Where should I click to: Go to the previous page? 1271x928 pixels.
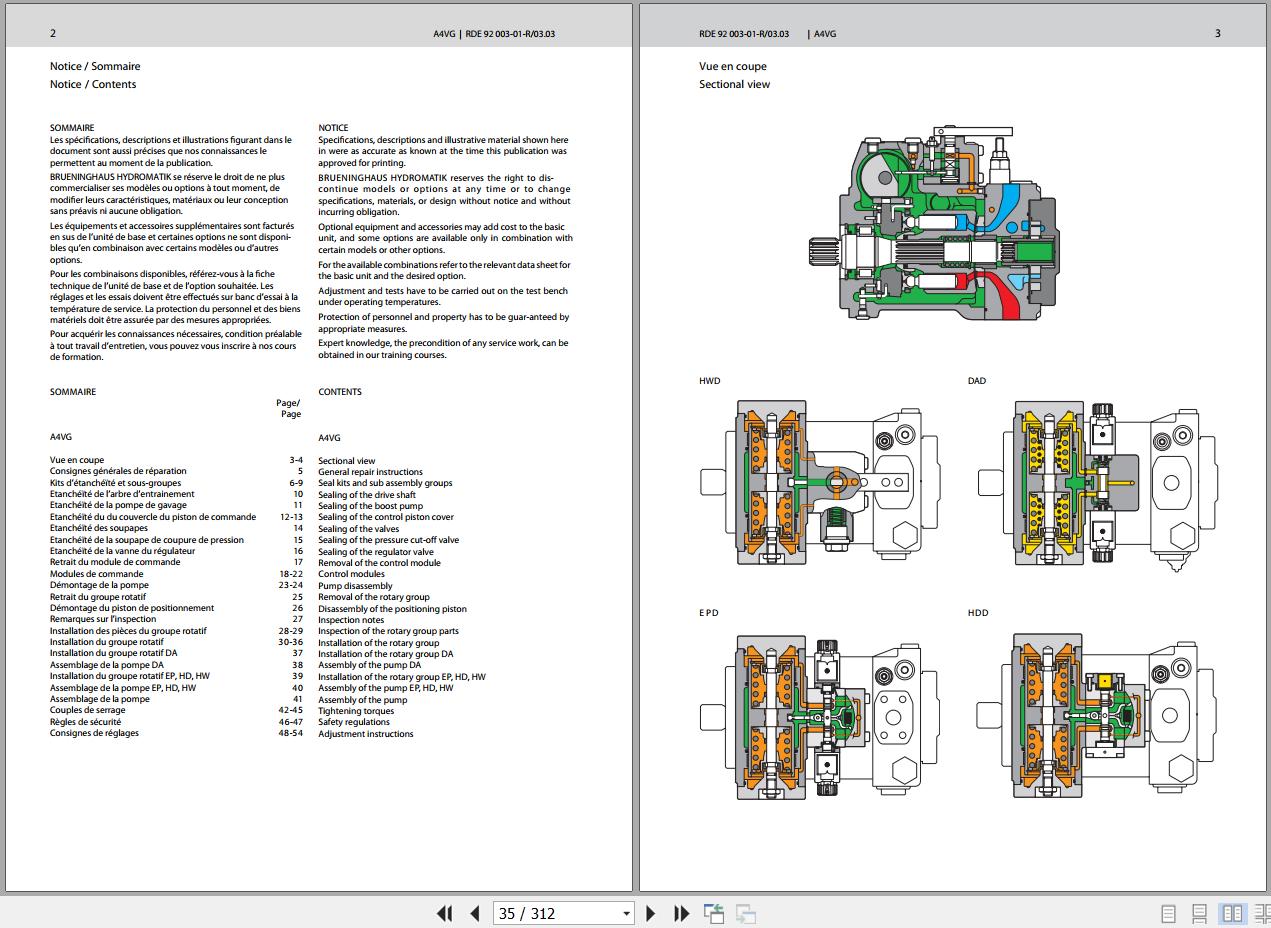475,913
